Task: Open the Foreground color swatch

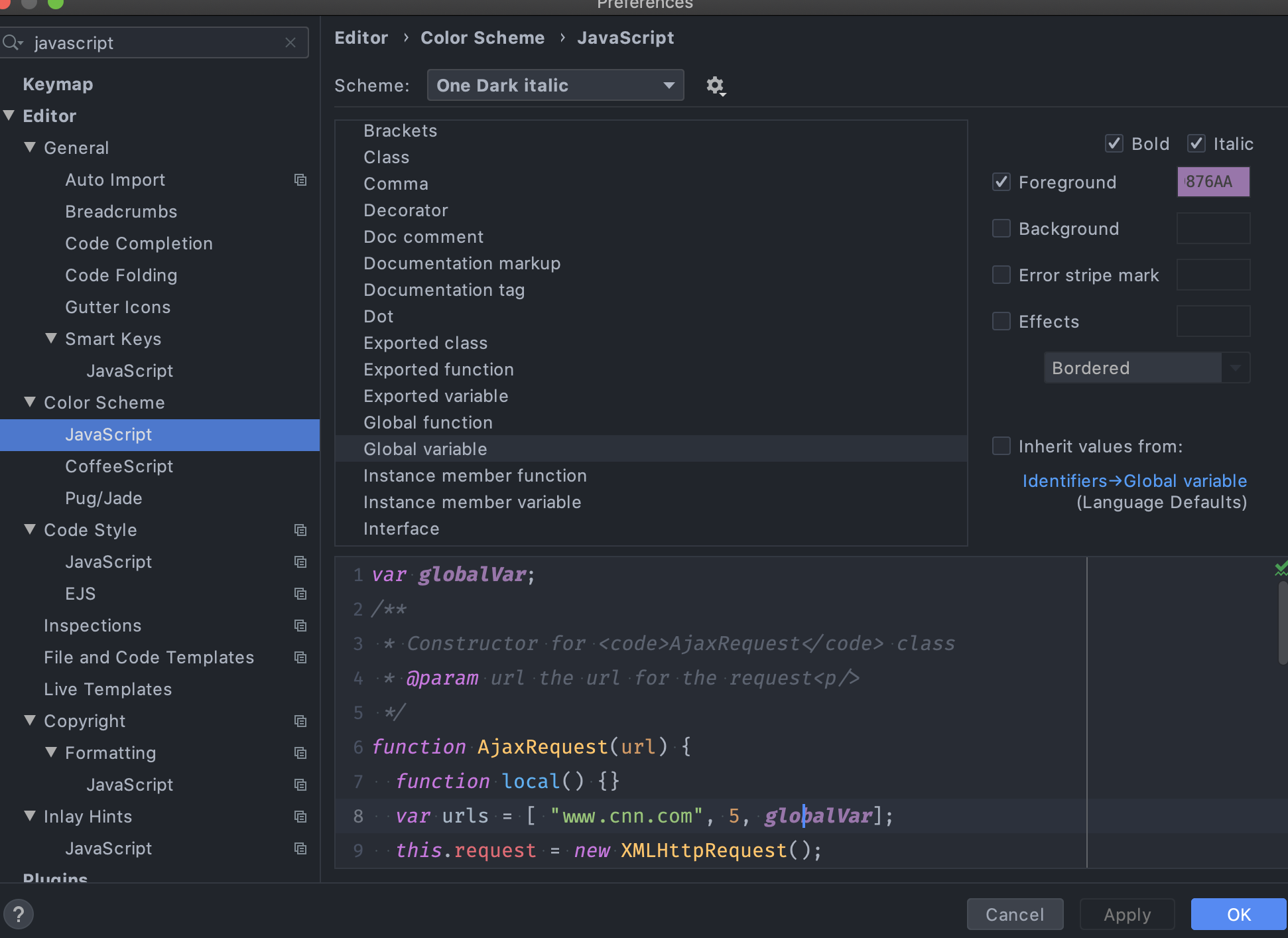Action: (1213, 182)
